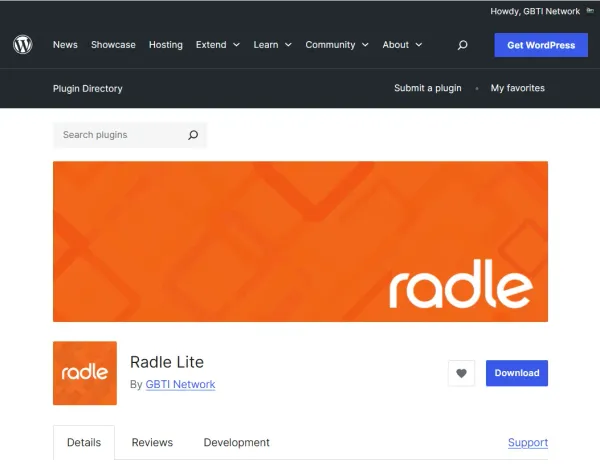Click the Radle Lite plugin icon thumbnail

click(85, 373)
